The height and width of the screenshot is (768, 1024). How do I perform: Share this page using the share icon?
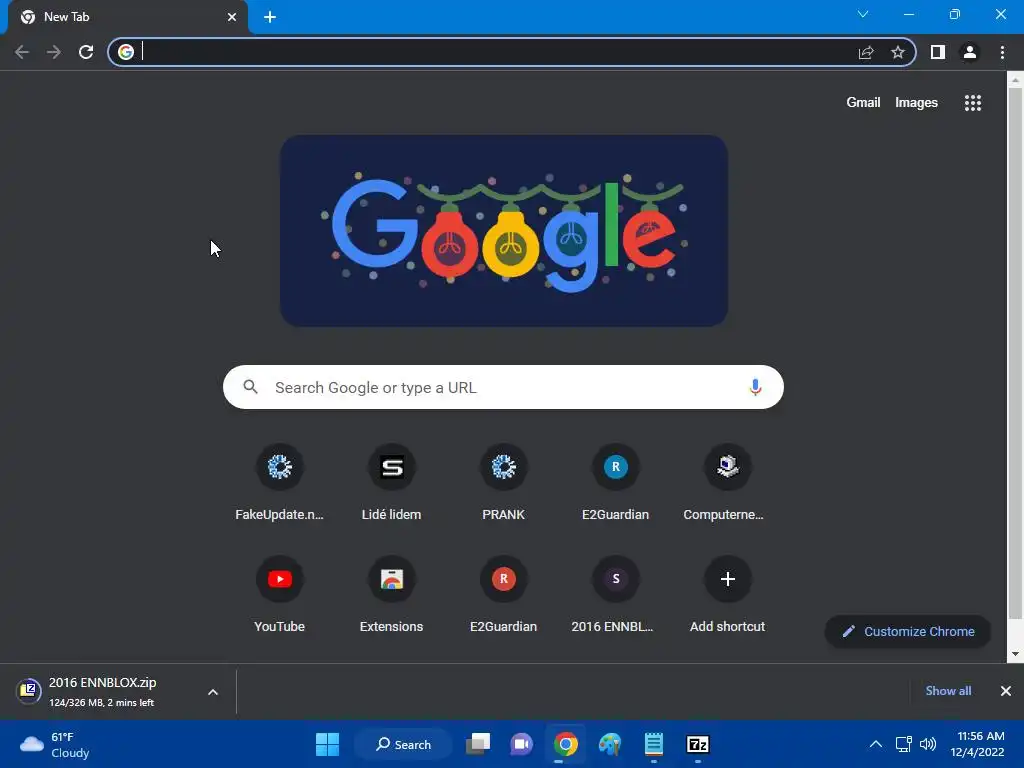[x=866, y=52]
